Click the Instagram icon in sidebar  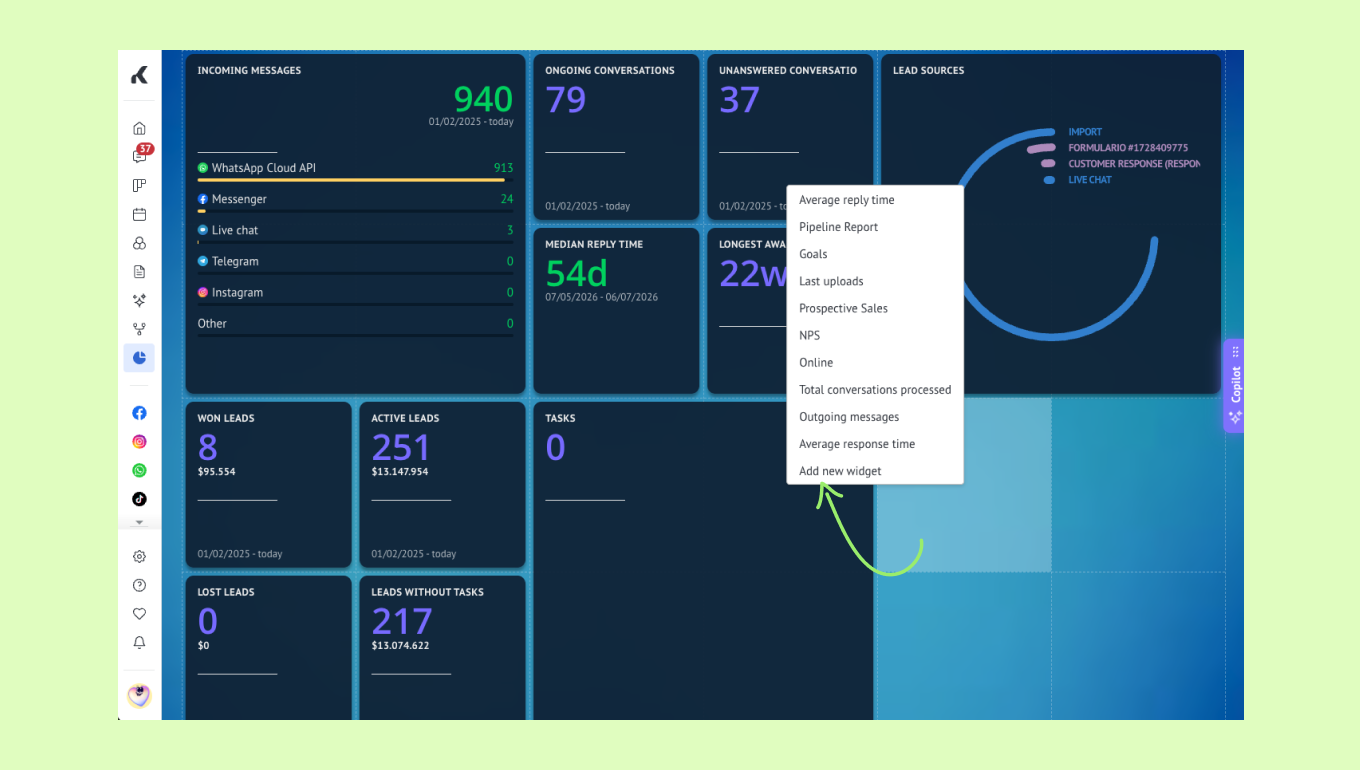(139, 442)
